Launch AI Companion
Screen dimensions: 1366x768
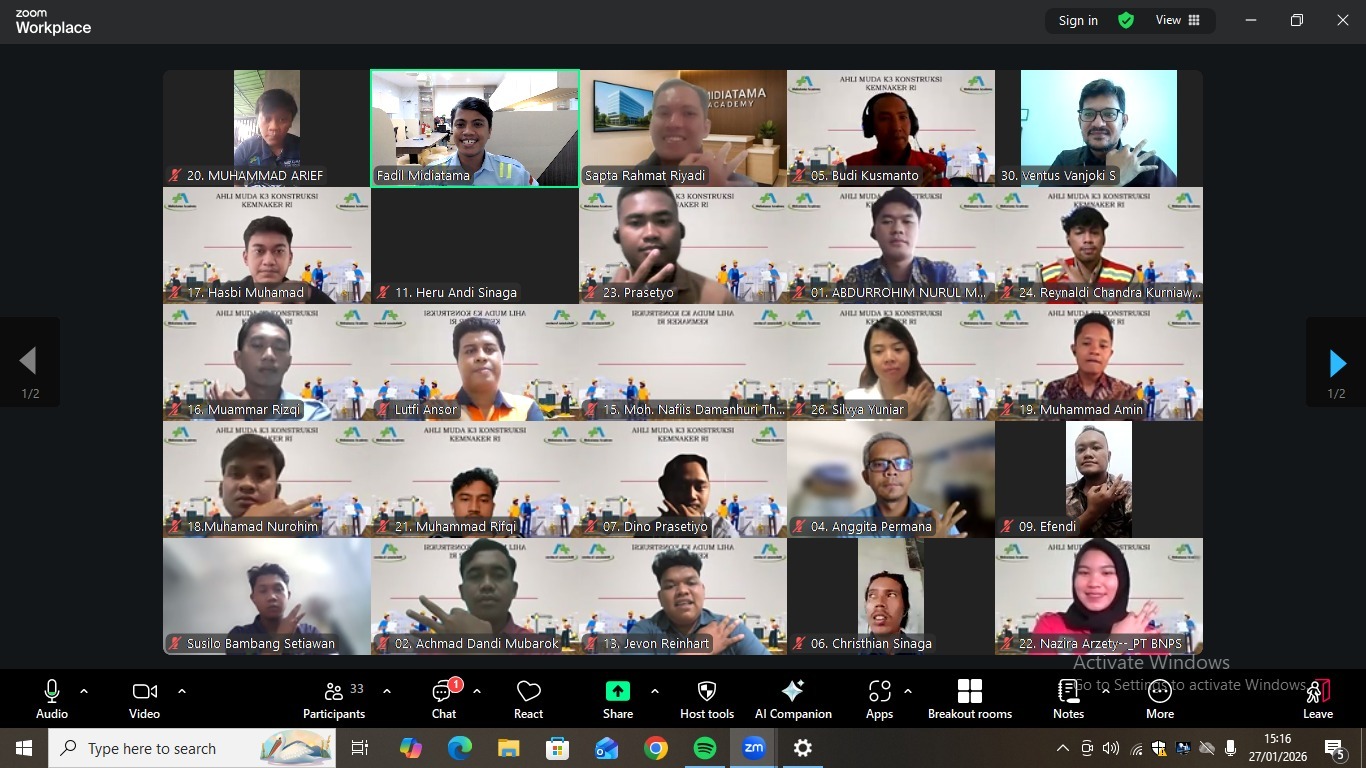793,699
